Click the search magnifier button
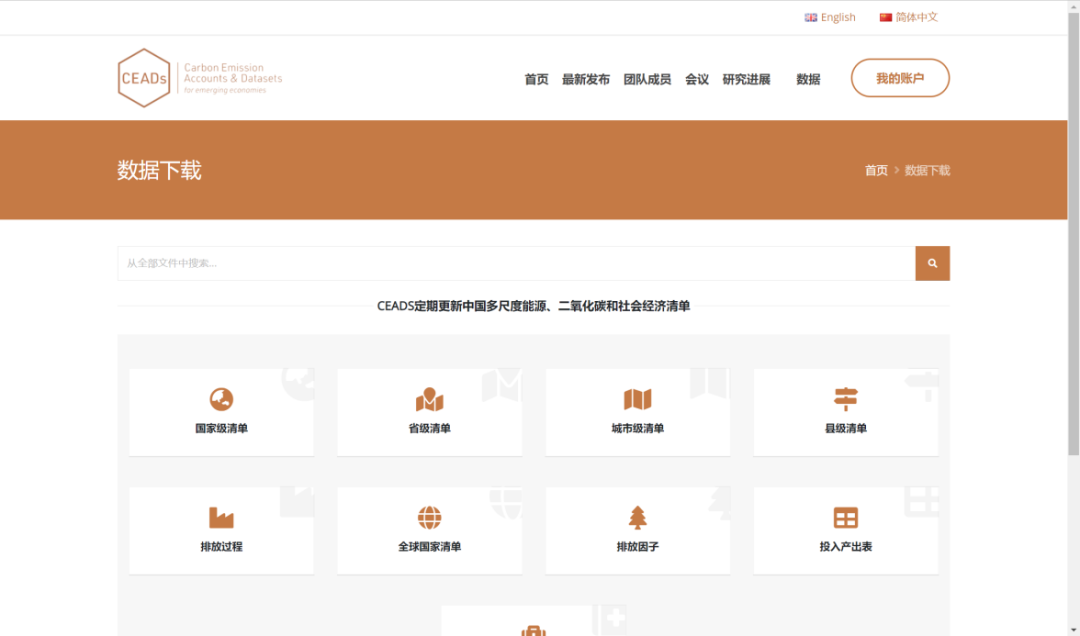1080x636 pixels. coord(932,263)
